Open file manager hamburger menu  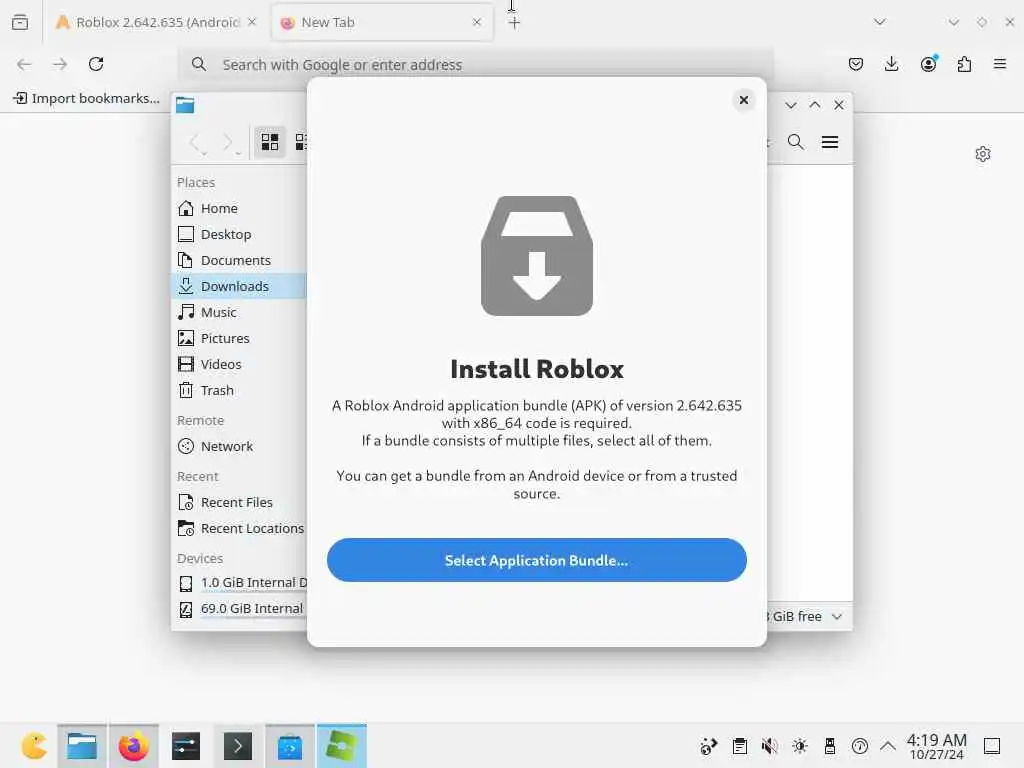[829, 142]
